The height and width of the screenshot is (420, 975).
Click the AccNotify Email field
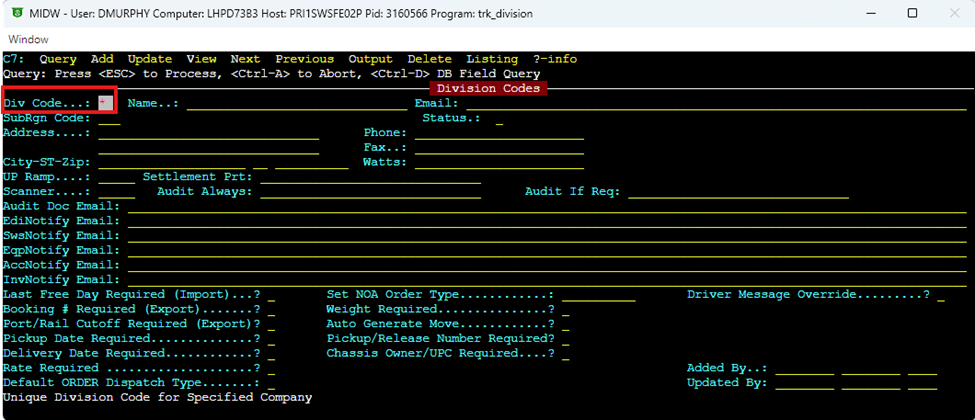tap(547, 265)
